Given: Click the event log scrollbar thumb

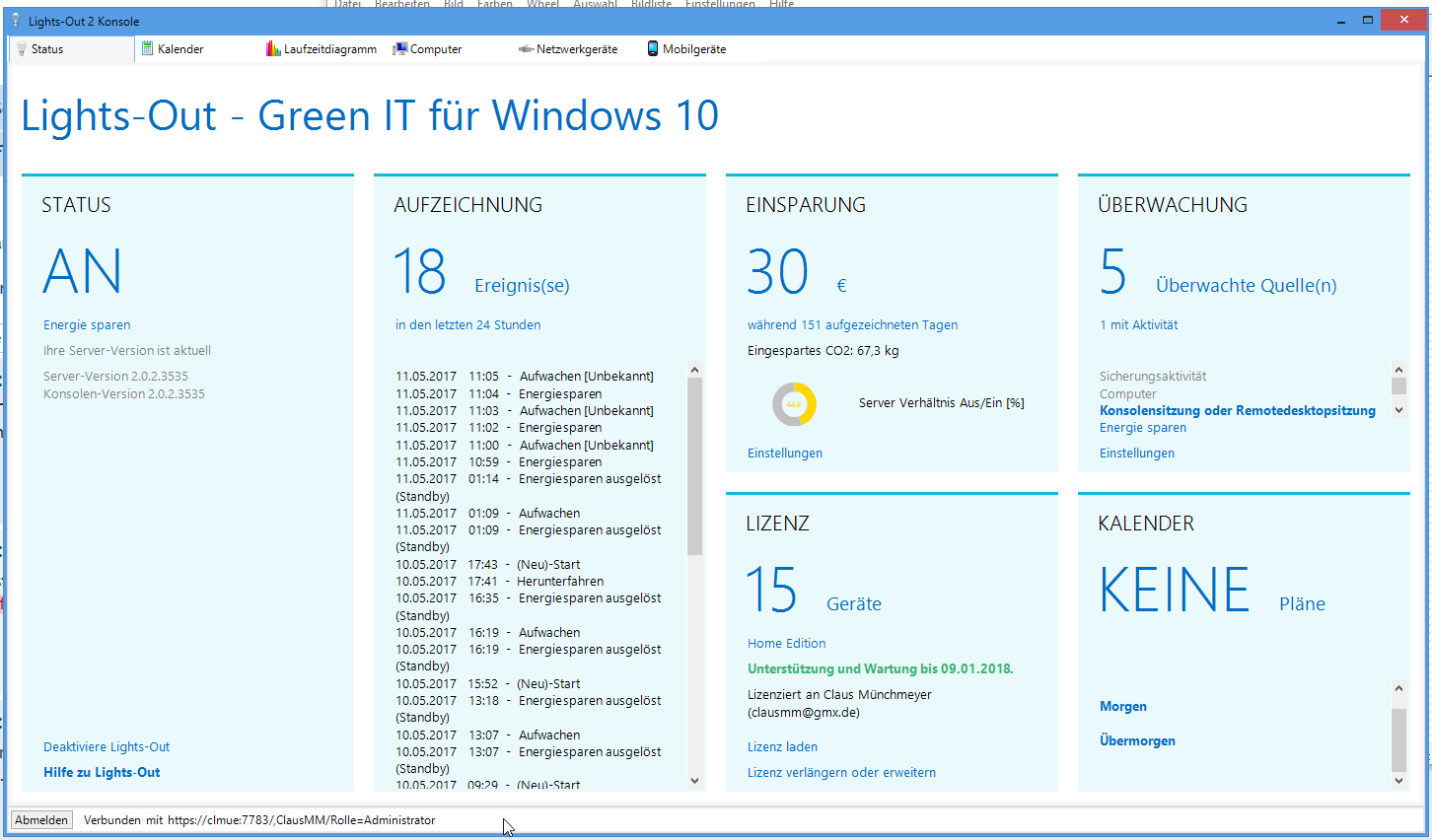Looking at the screenshot, I should click(x=694, y=466).
